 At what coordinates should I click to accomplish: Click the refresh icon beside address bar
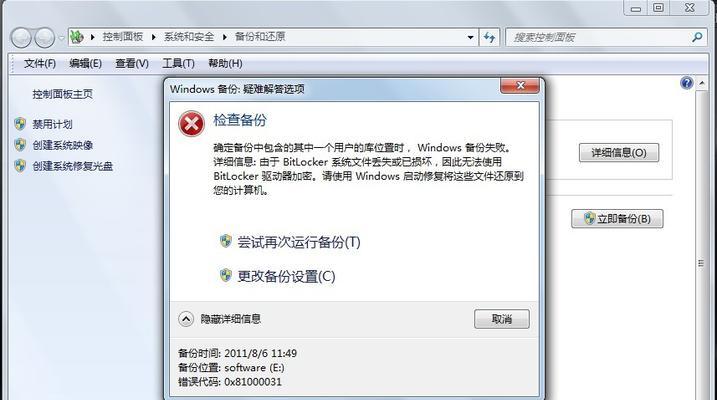pyautogui.click(x=489, y=37)
